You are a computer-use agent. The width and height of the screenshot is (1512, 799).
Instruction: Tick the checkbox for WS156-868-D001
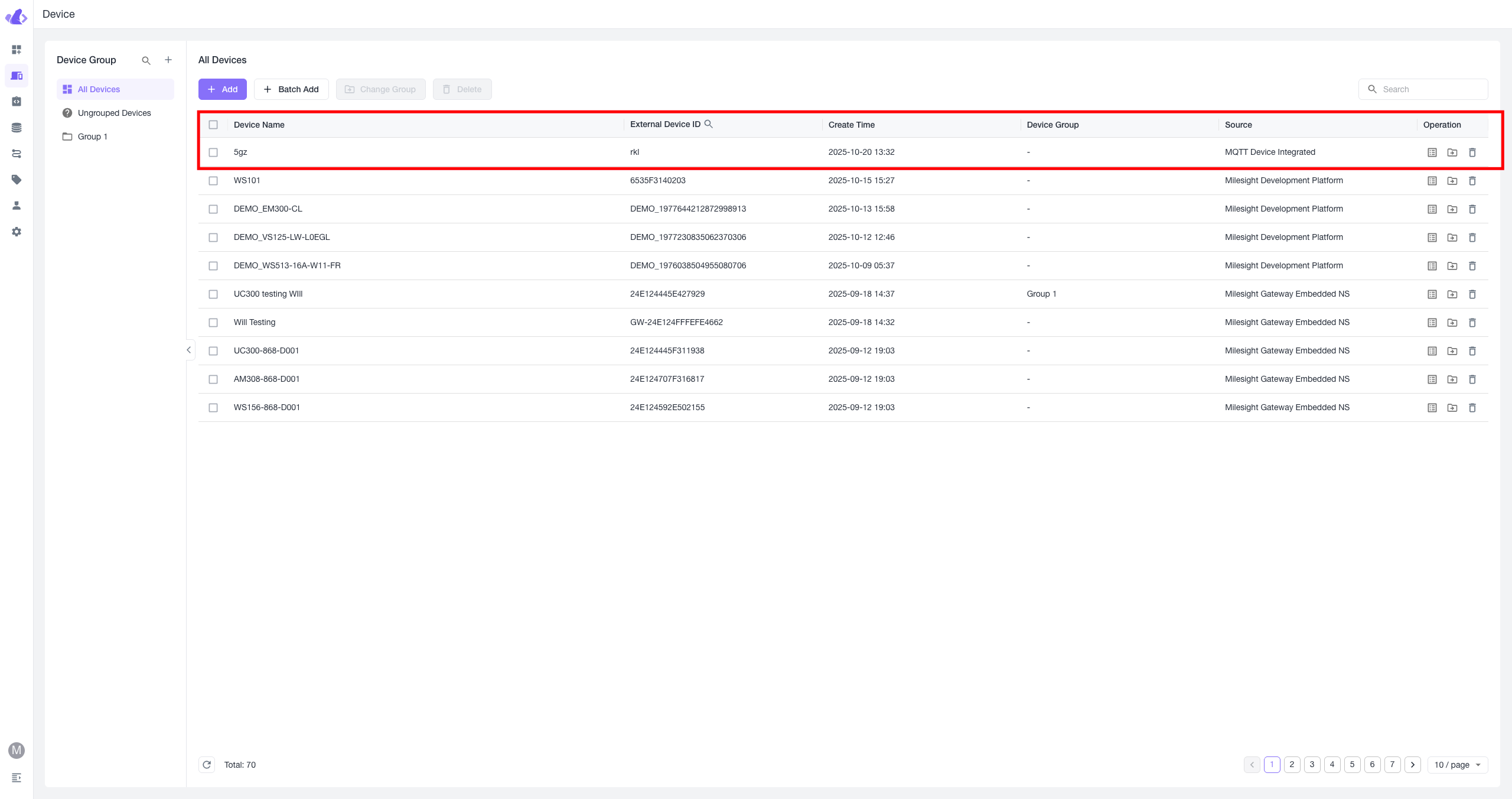213,408
